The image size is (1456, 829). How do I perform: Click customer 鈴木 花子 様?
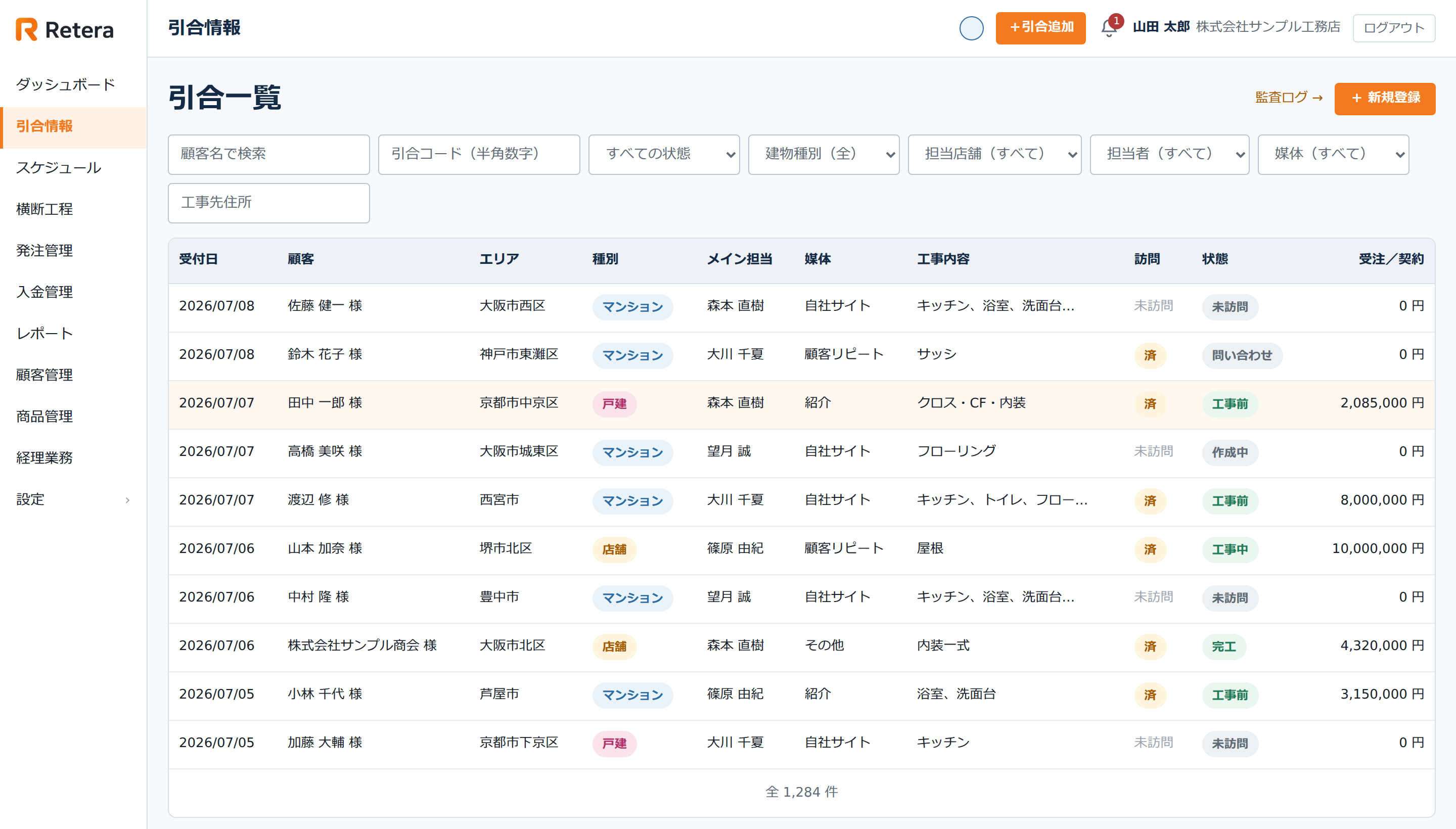(325, 355)
